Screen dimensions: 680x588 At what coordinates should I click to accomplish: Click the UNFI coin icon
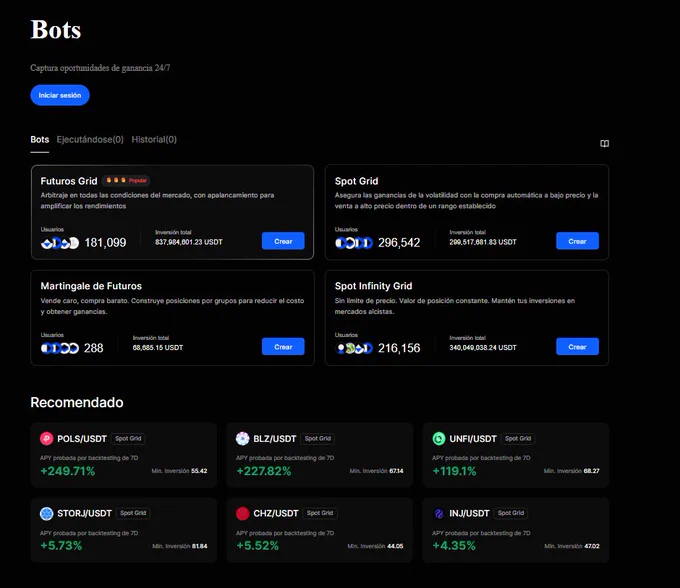pyautogui.click(x=439, y=439)
